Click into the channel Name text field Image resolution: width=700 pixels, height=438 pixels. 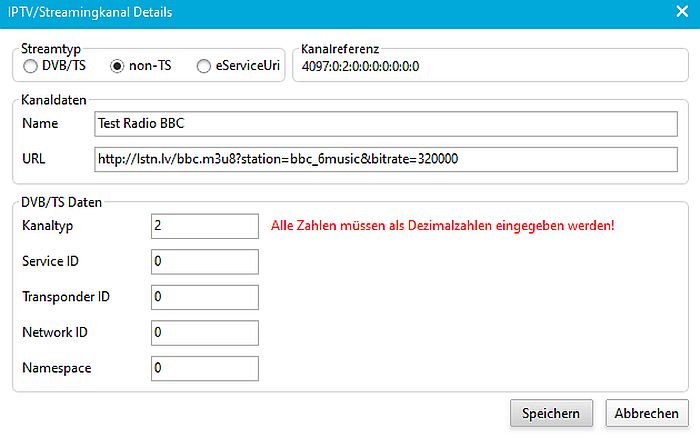[385, 124]
